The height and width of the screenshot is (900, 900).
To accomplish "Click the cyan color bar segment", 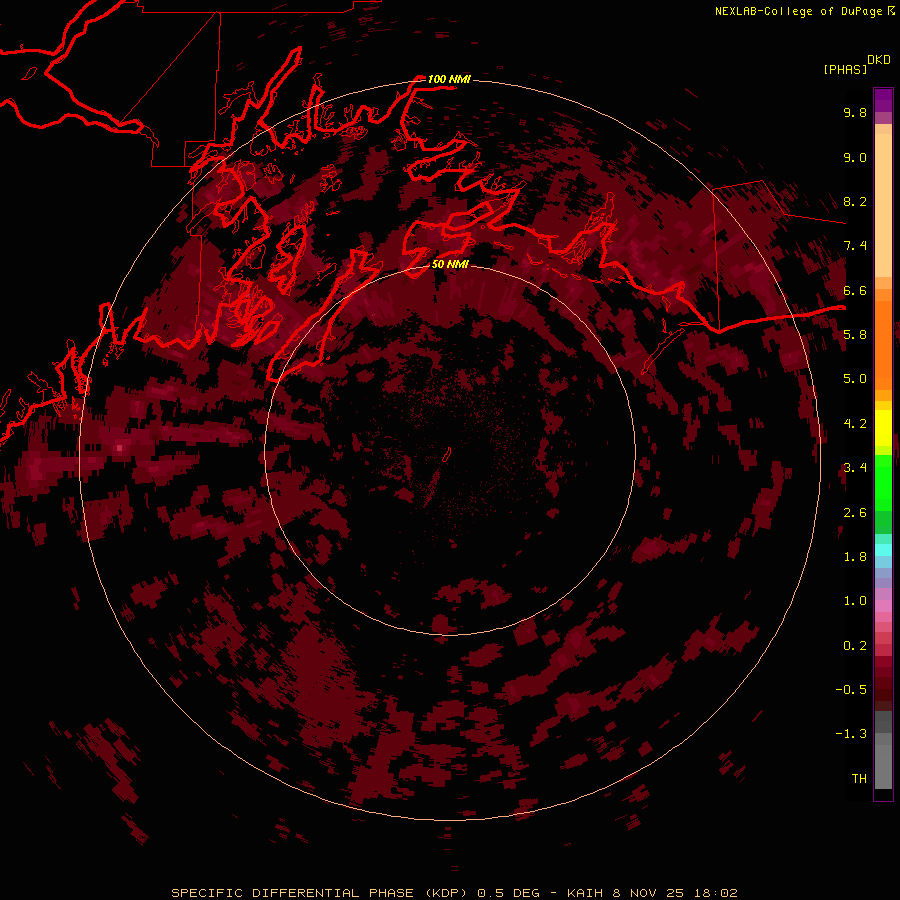I will coord(883,550).
